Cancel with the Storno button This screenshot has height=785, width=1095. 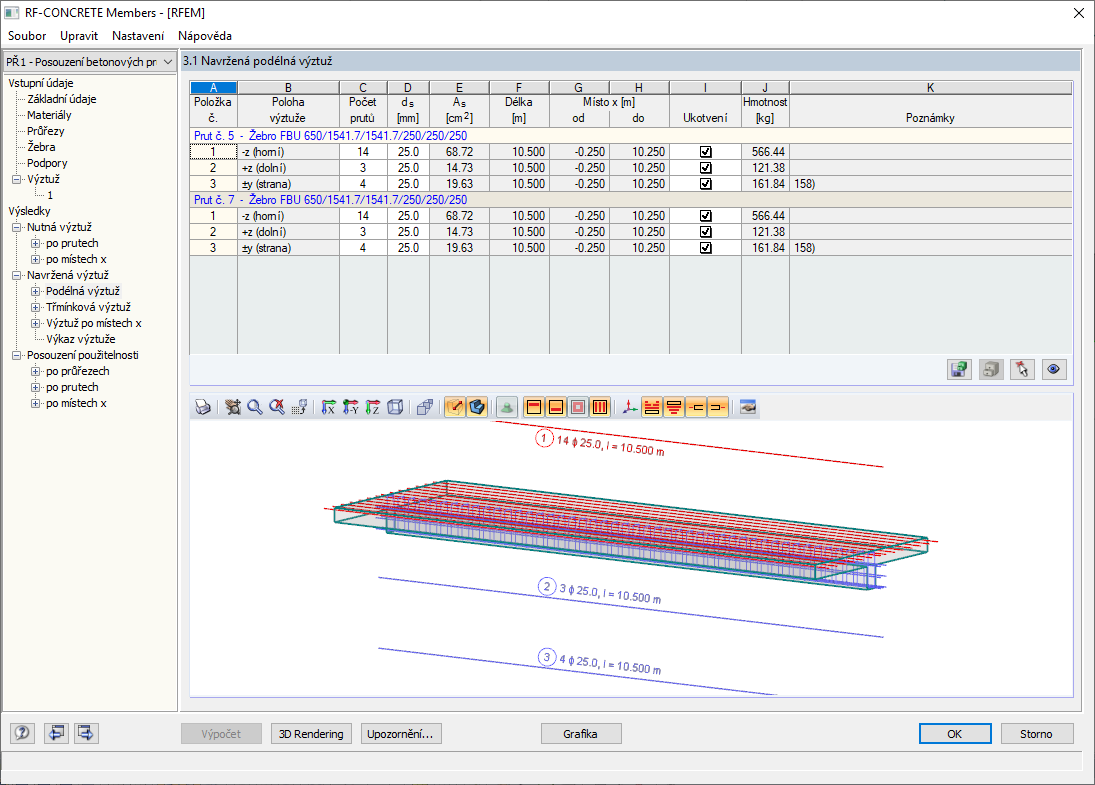1037,734
